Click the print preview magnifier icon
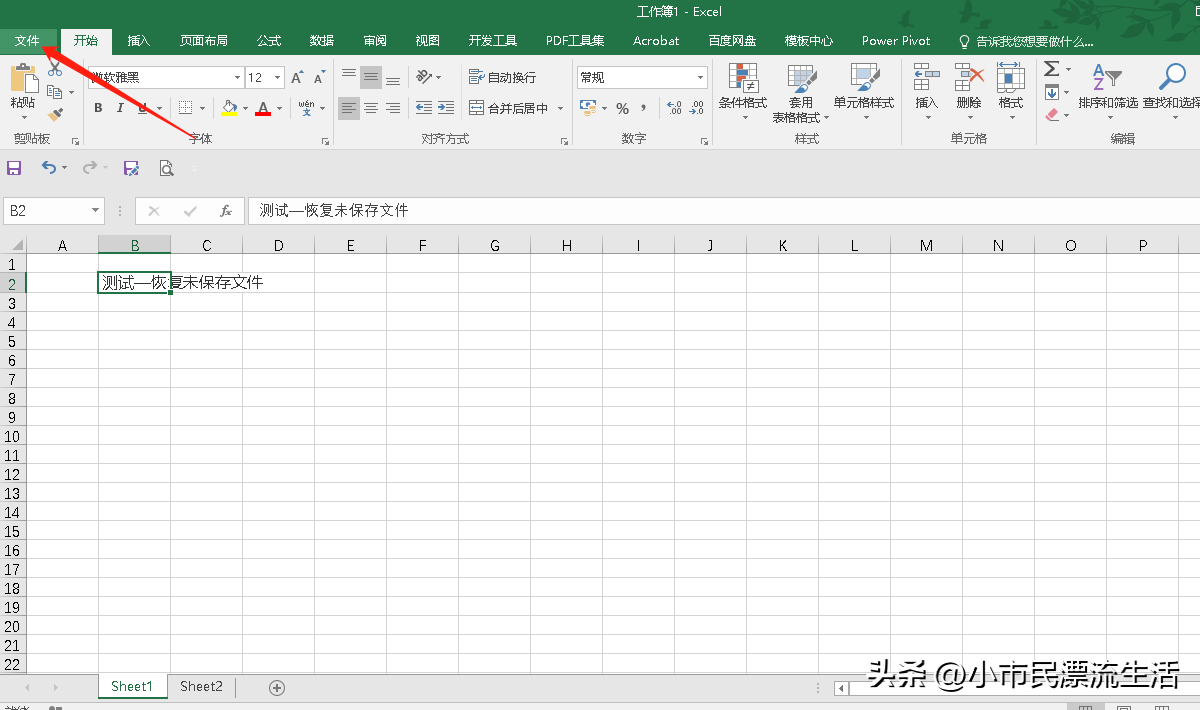The width and height of the screenshot is (1200, 710). 166,169
